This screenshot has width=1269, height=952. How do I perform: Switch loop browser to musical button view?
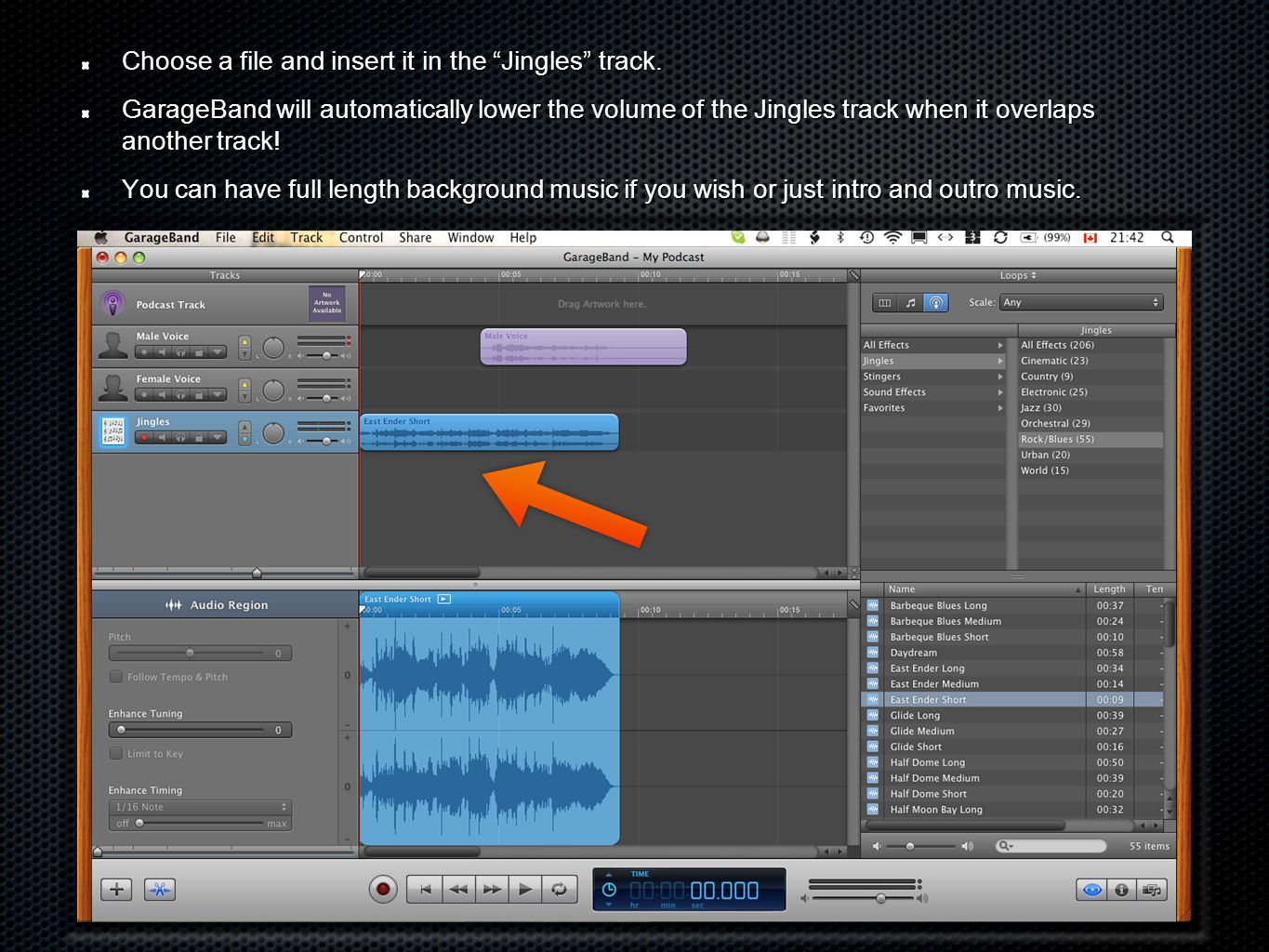pos(910,302)
